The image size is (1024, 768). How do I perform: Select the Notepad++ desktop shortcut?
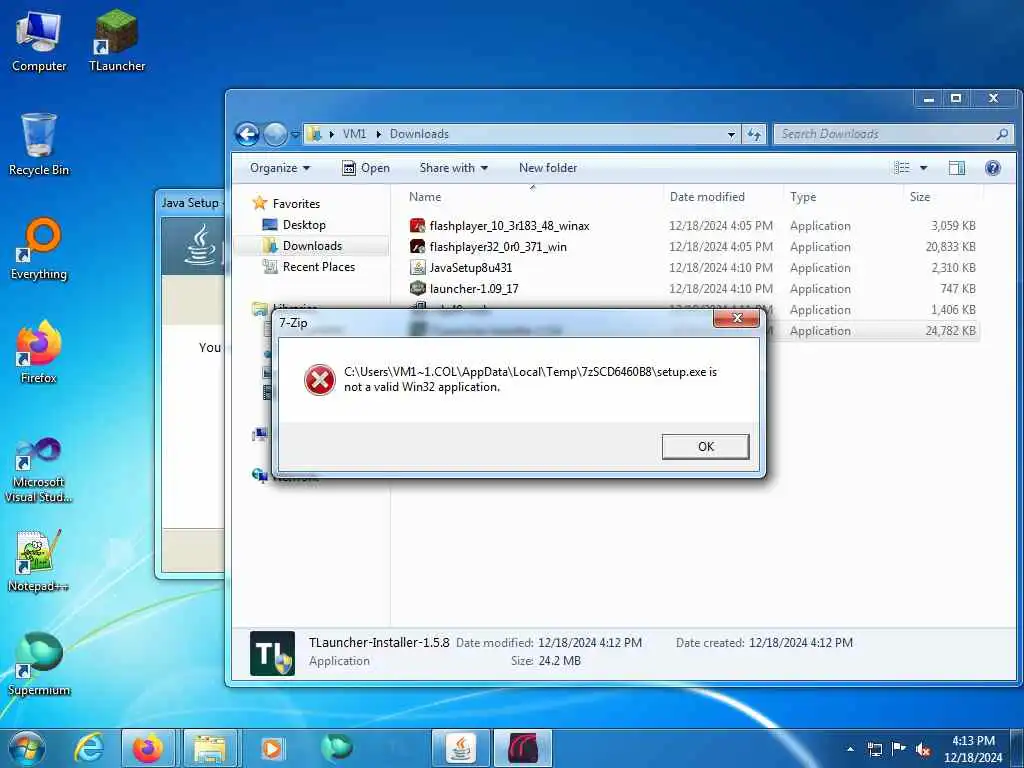click(39, 562)
